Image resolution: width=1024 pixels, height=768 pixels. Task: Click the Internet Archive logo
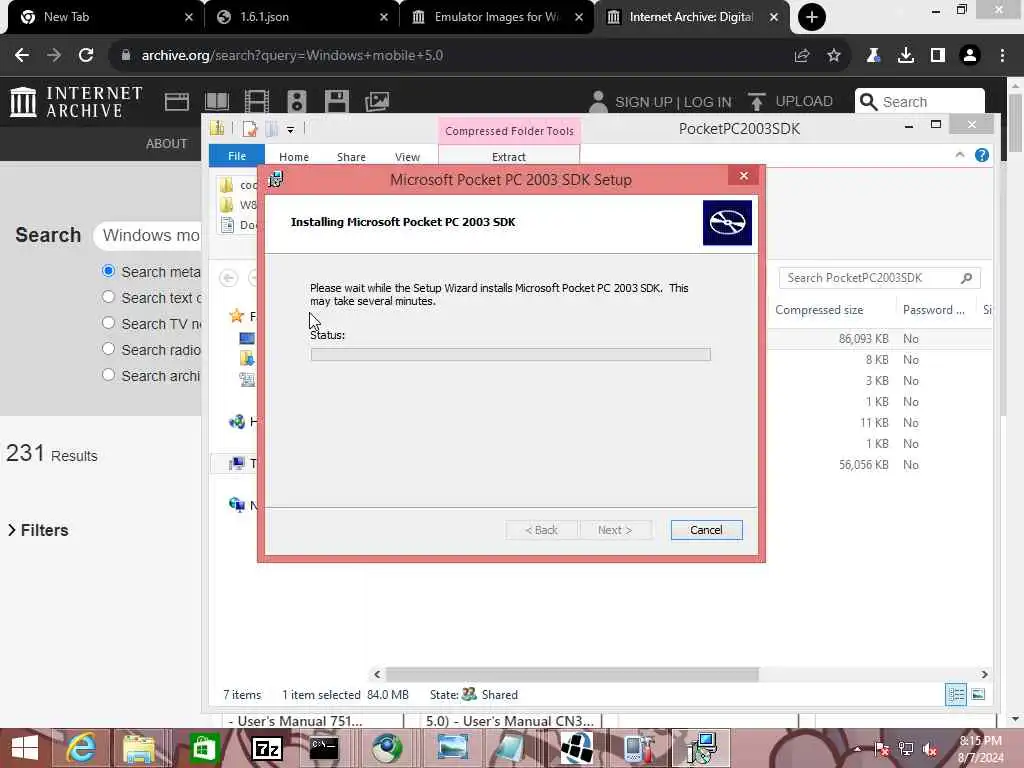76,102
